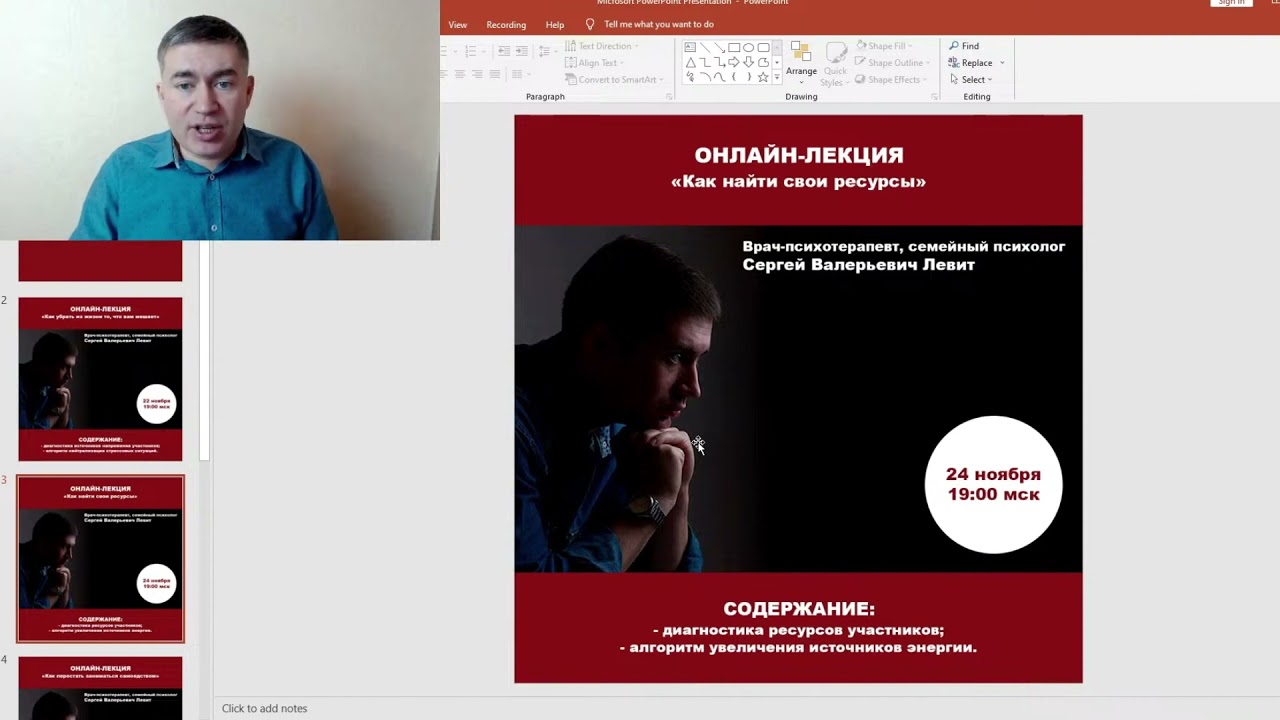Open the Shape Fill dropdown

885,46
